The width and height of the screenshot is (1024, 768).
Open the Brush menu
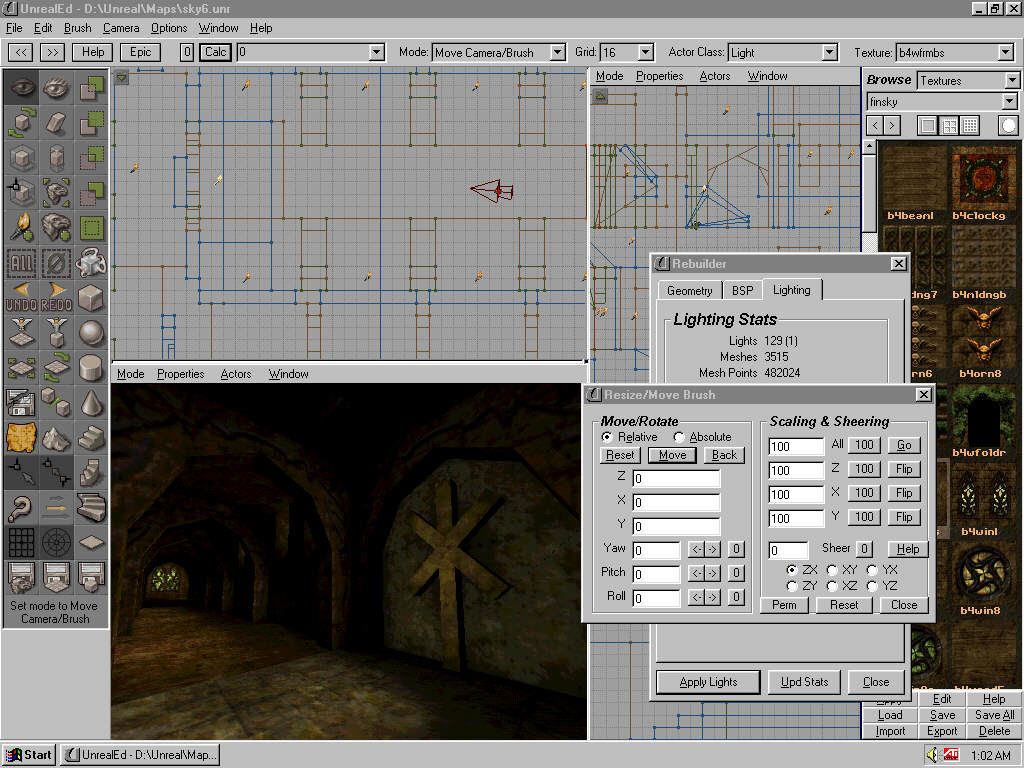(x=77, y=28)
